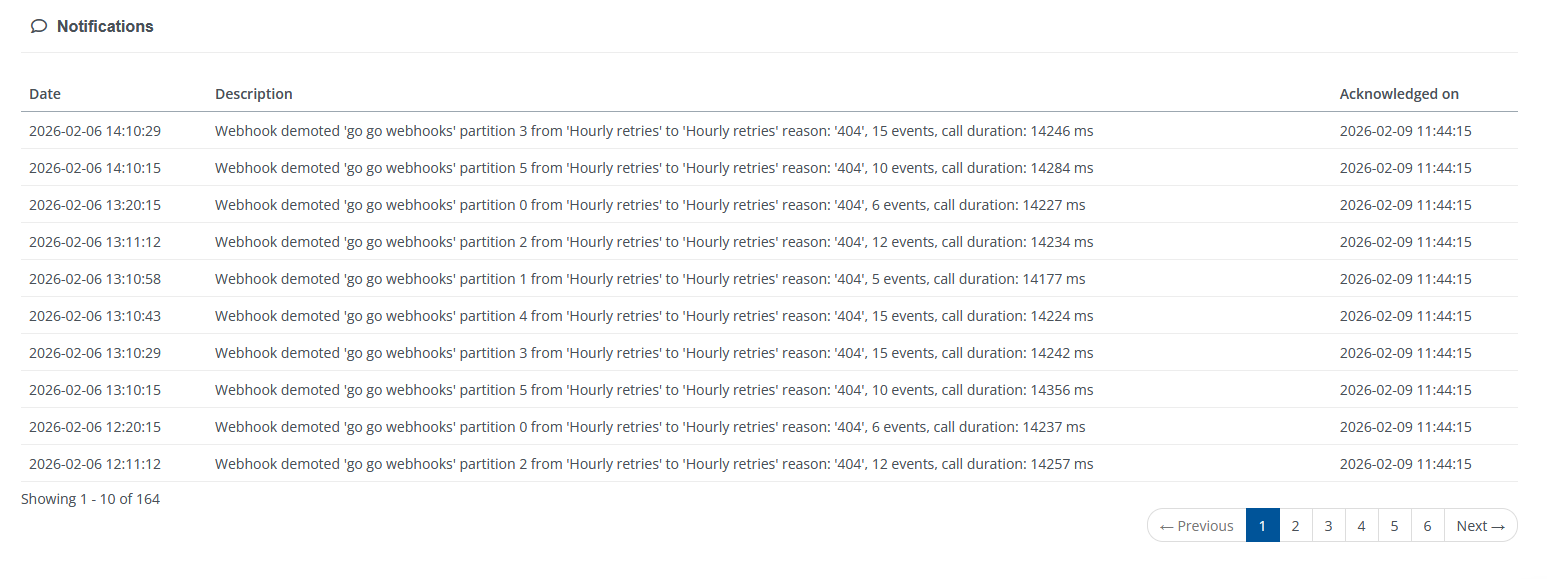Jump to page 3 in pagination
Viewport: 1547px width, 579px height.
pos(1328,526)
